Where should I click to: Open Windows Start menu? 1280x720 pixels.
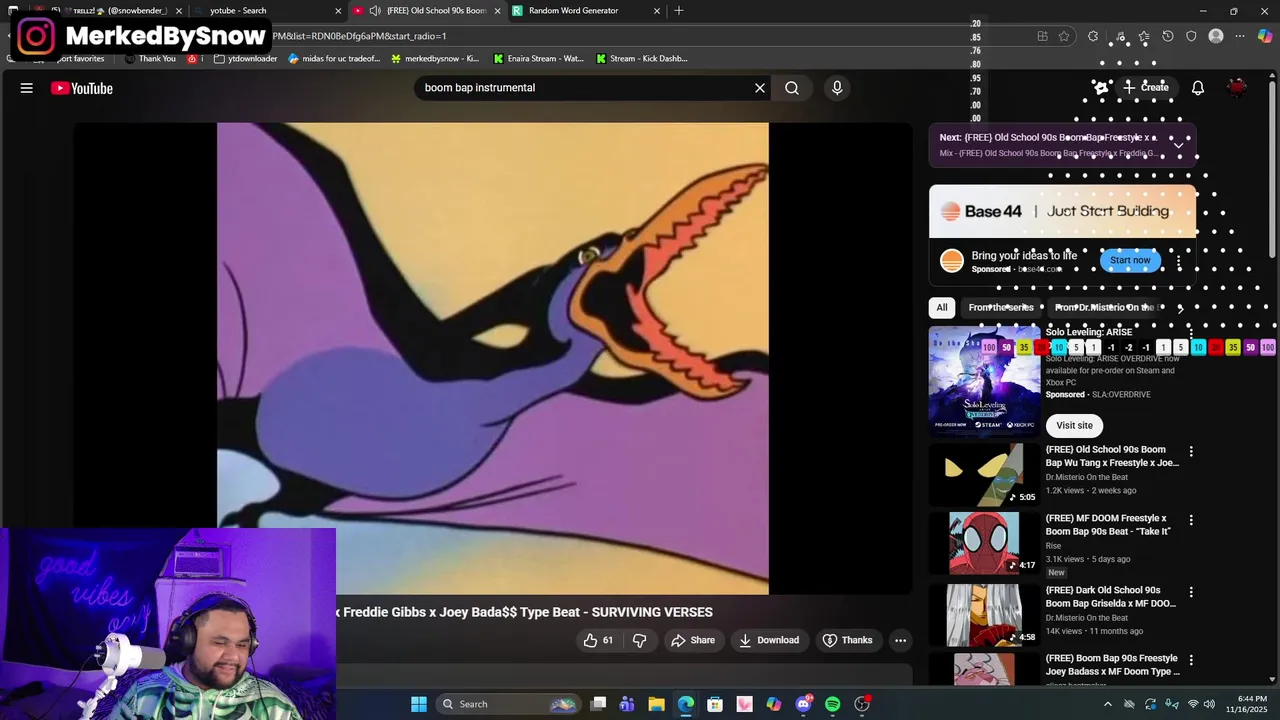(x=419, y=704)
